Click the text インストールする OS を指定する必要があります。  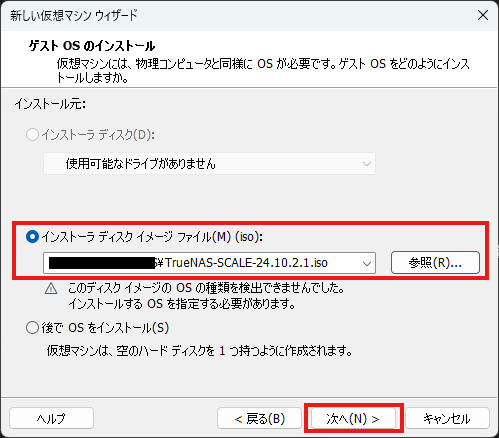point(182,304)
